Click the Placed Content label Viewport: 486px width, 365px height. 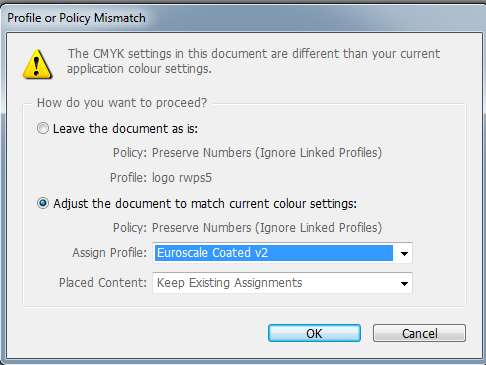pyautogui.click(x=103, y=283)
